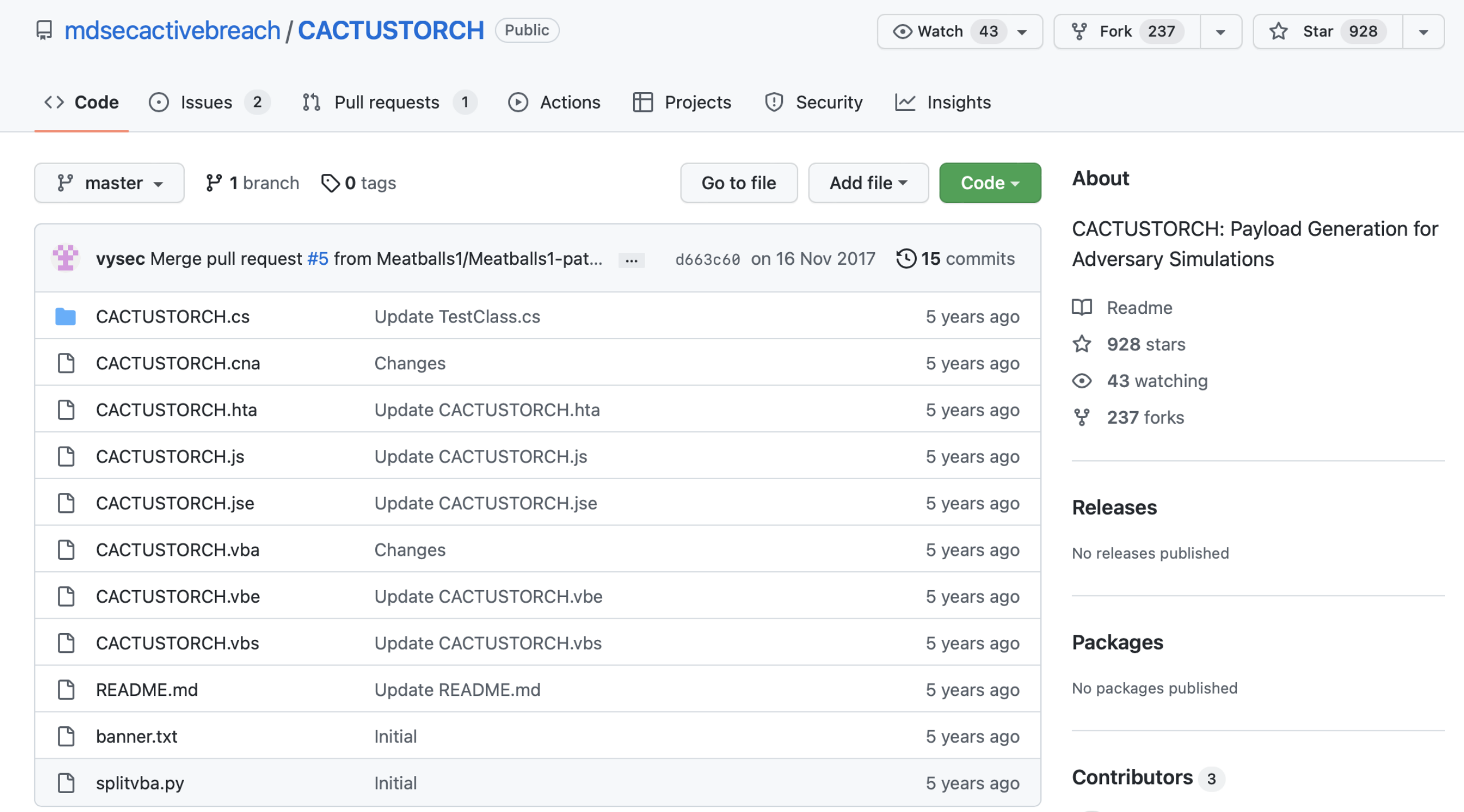
Task: Open the green Code dropdown
Action: coord(990,183)
